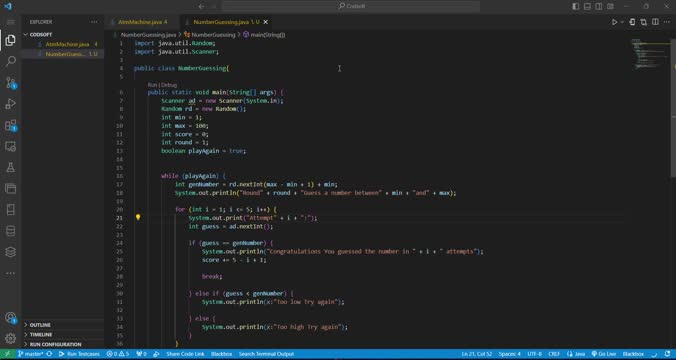Toggle the bottom panel layout
Screen dimensions: 676x360
[x=587, y=6]
